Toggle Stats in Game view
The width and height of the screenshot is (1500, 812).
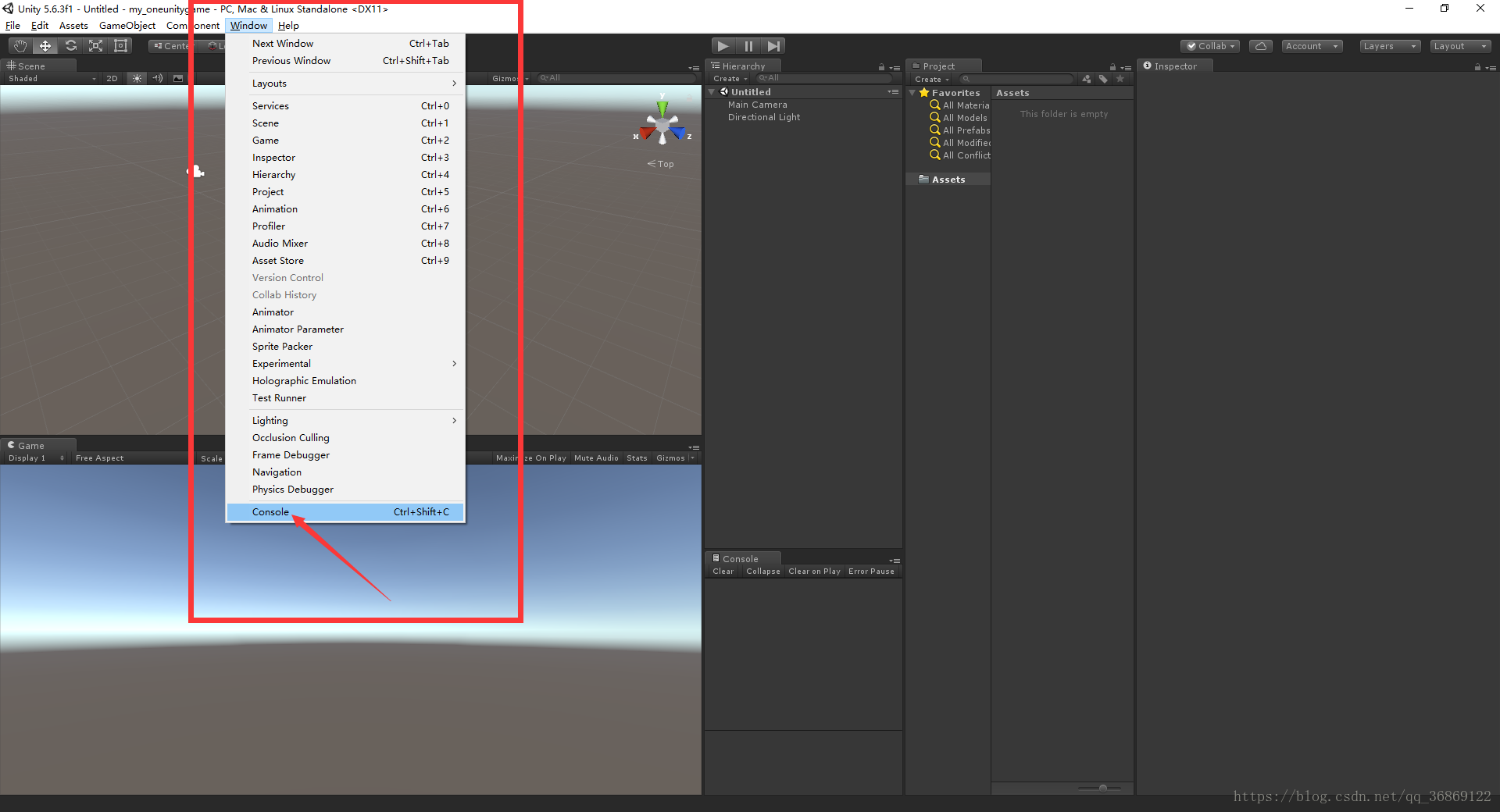click(x=637, y=458)
